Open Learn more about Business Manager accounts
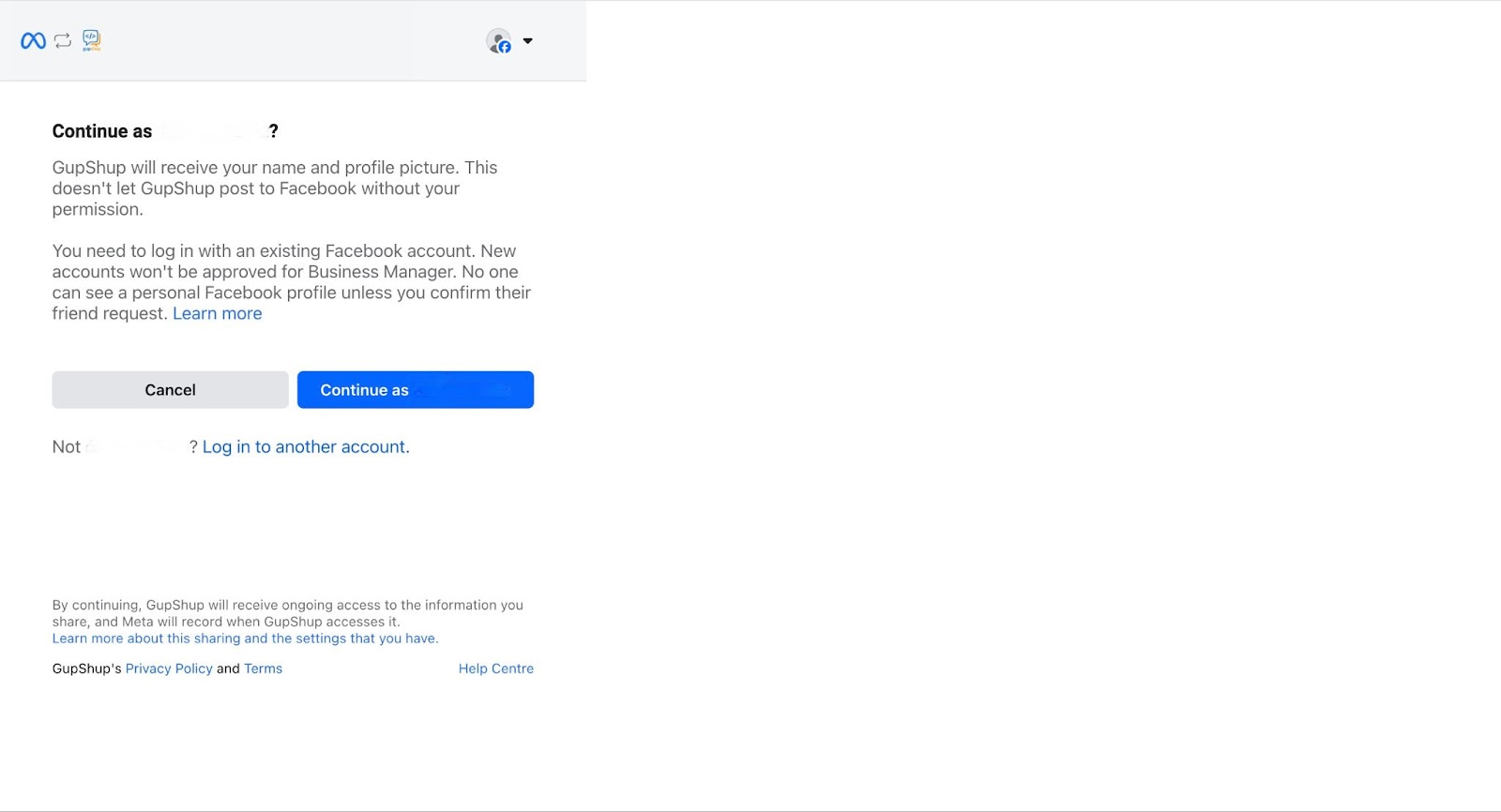 point(217,314)
